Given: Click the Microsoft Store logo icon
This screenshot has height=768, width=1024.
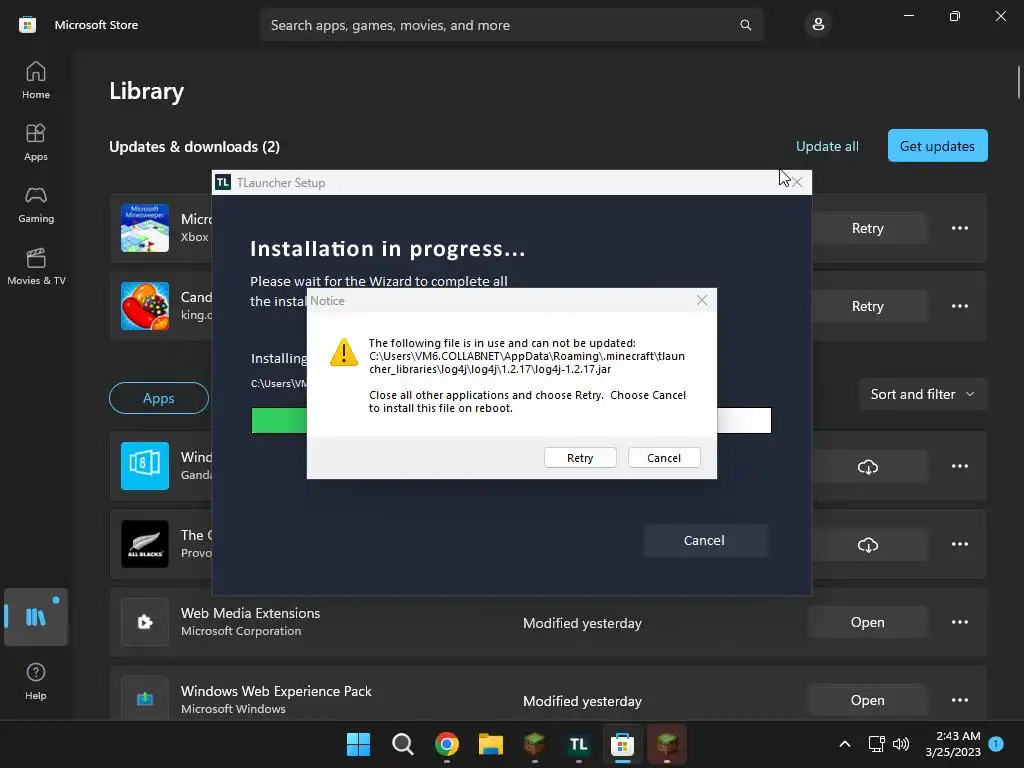Looking at the screenshot, I should point(27,25).
